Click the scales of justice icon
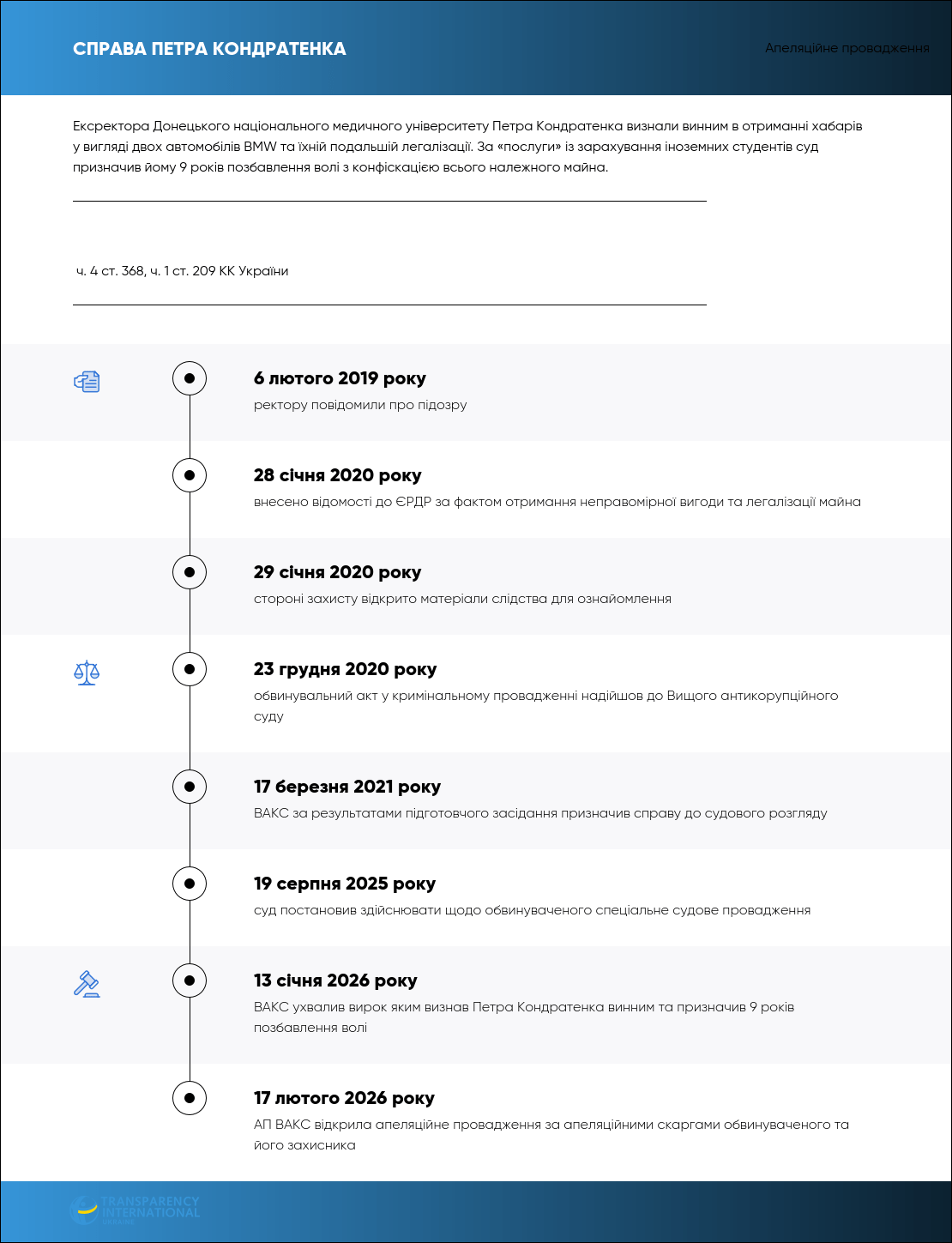The height and width of the screenshot is (1243, 952). (87, 673)
